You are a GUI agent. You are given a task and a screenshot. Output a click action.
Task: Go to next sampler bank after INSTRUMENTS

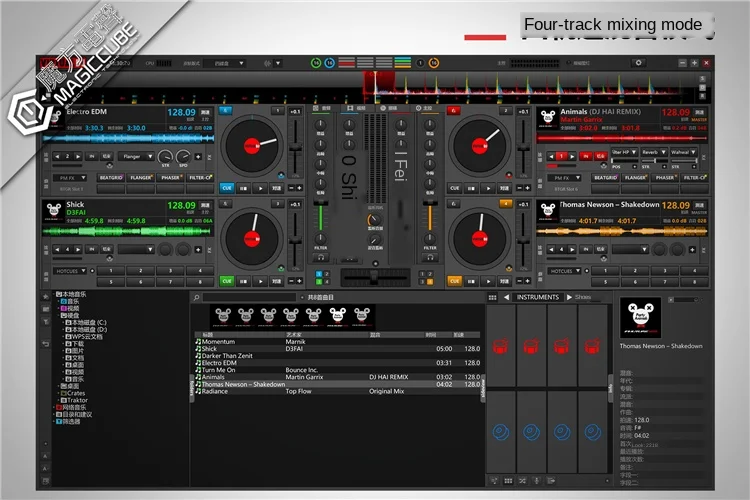point(569,297)
